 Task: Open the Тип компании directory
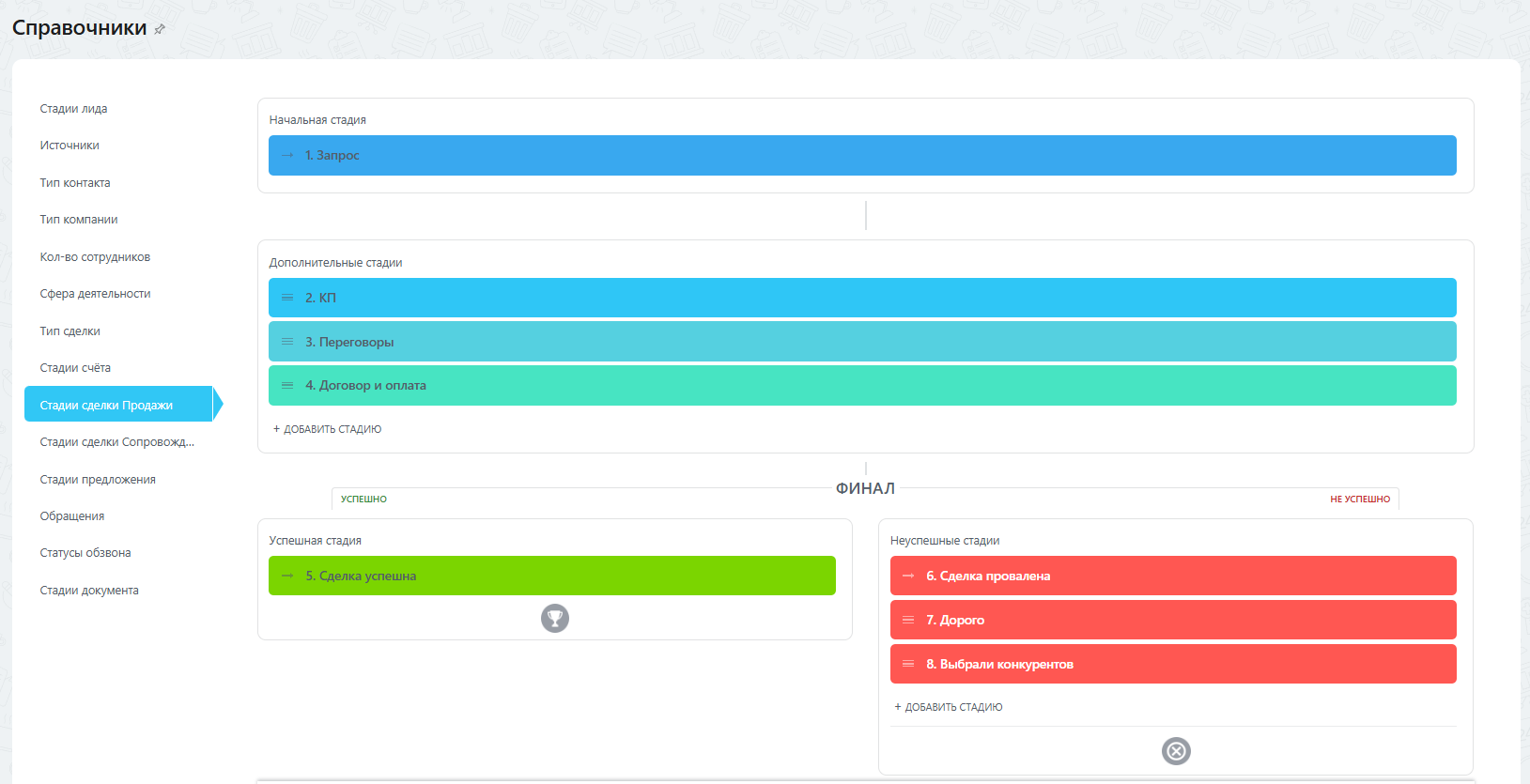tap(79, 220)
